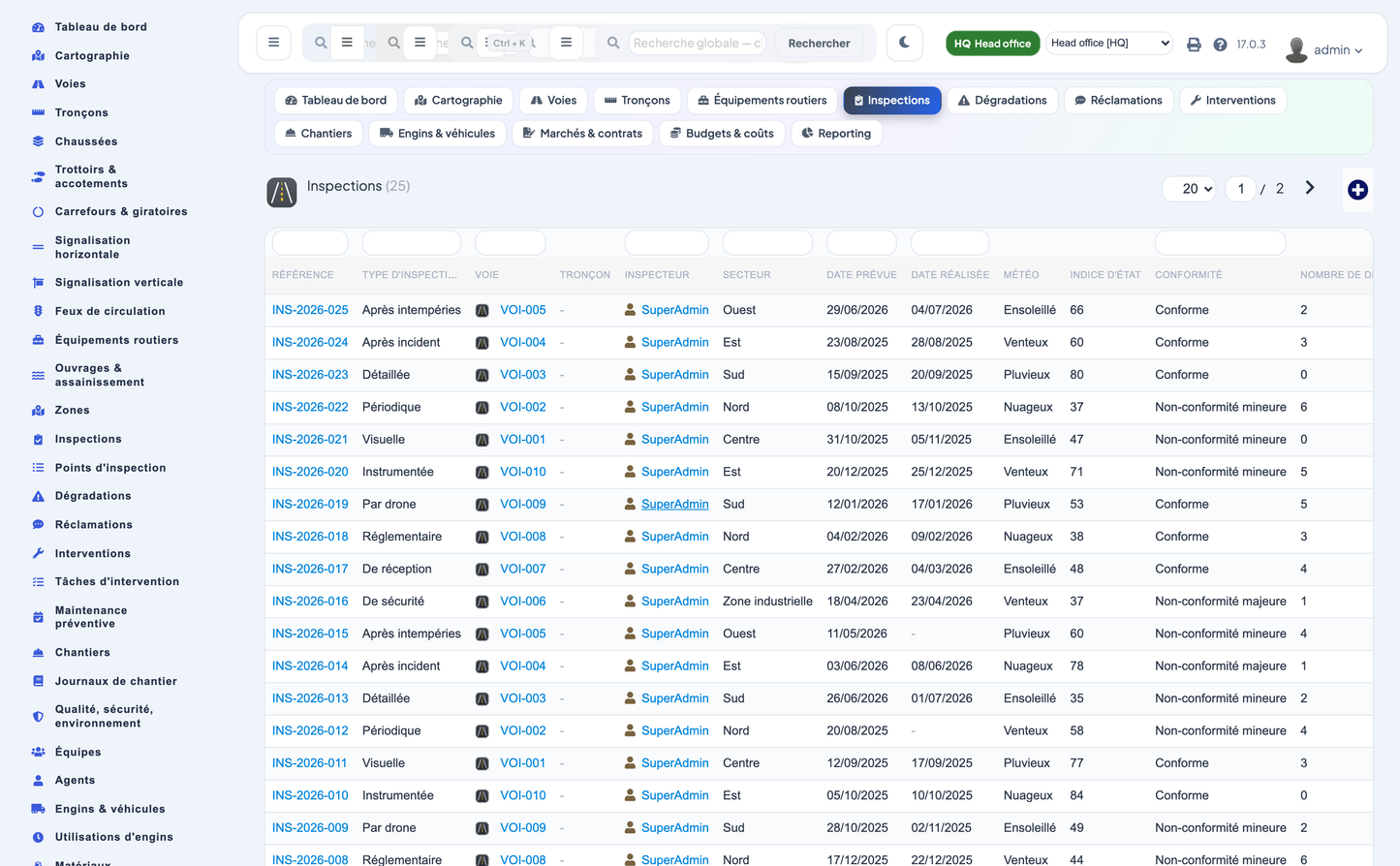
Task: Select the Reporting tab
Action: click(x=836, y=133)
